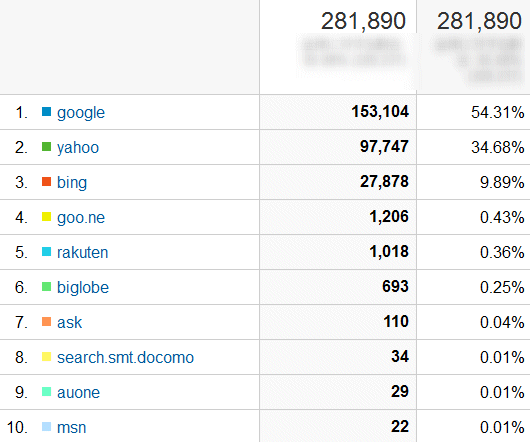The image size is (530, 442).
Task: Click the light blue swatch beside msn
Action: (46, 426)
